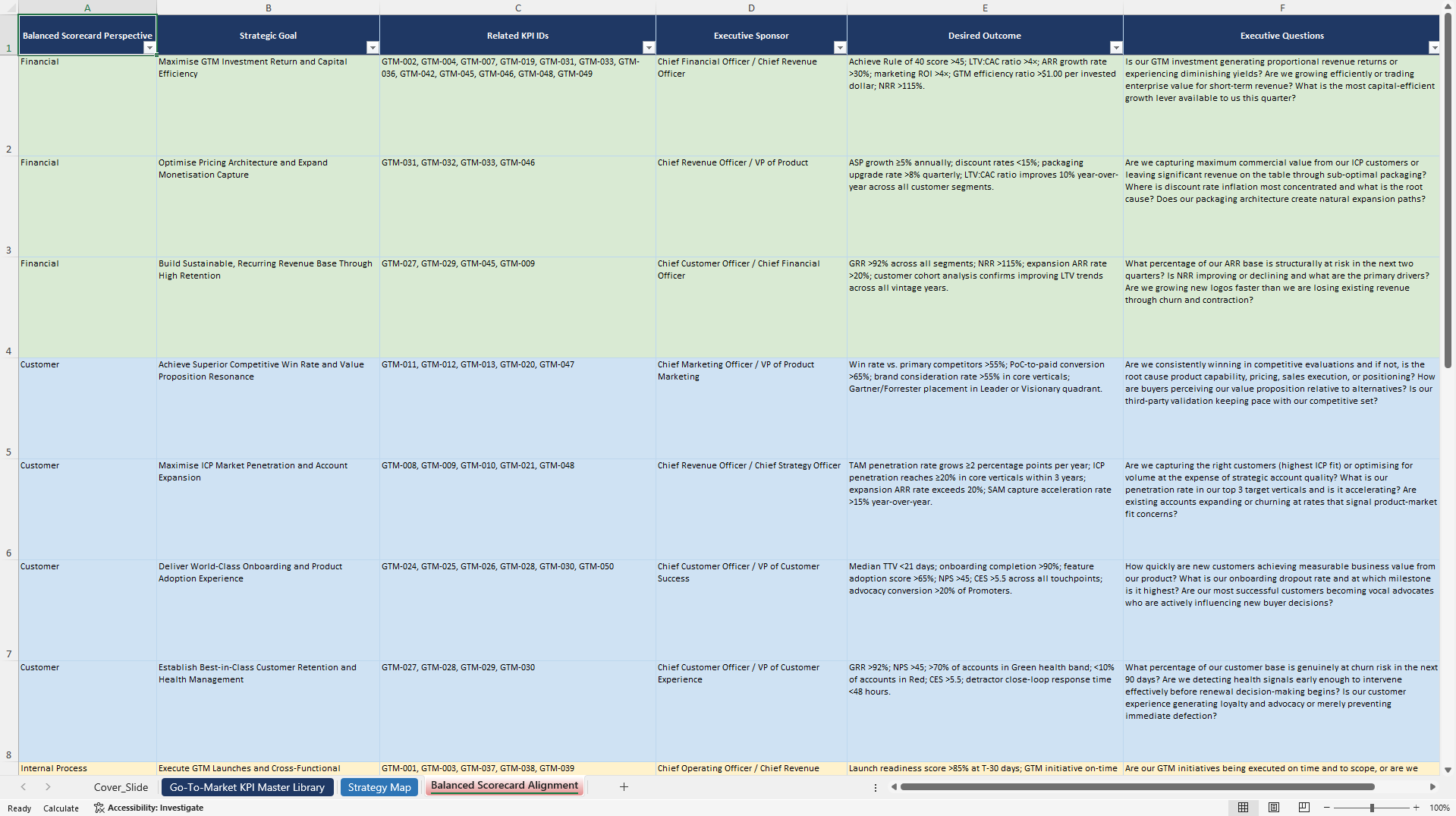
Task: Select cell 'Maximise GTM Investment Return and Capital Efficiency'
Action: (x=268, y=106)
